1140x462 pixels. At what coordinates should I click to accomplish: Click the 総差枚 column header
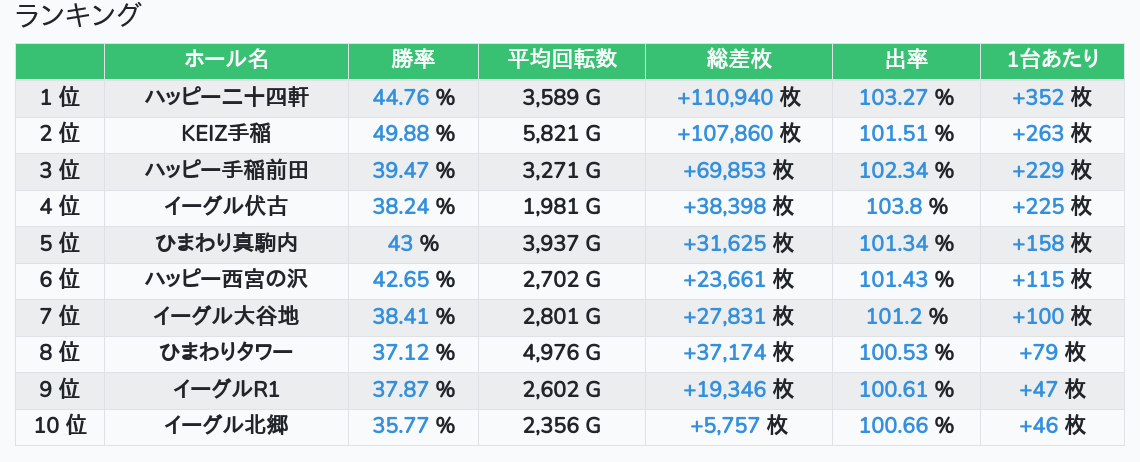click(738, 60)
